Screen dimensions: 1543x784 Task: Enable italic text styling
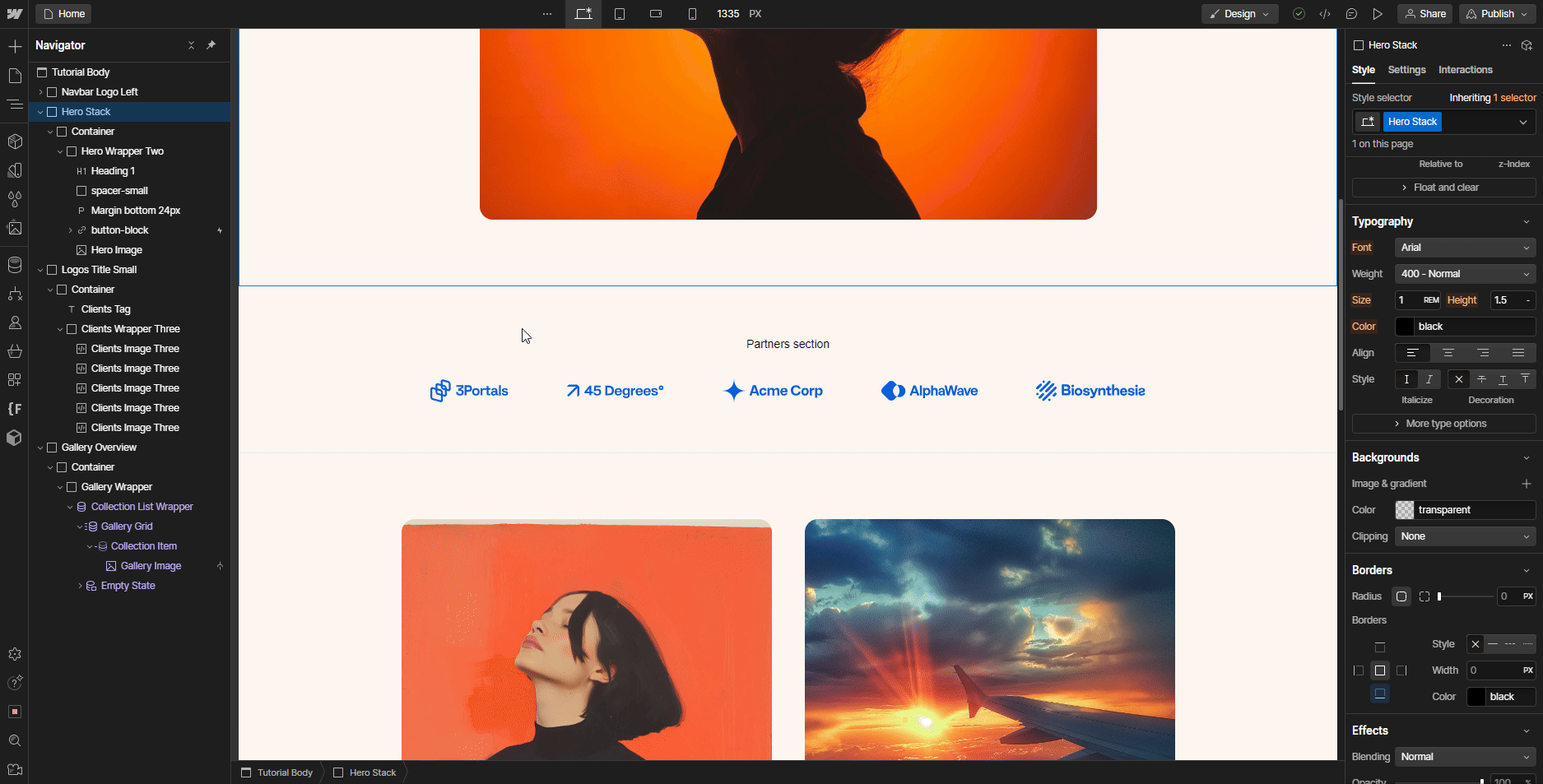(x=1429, y=379)
